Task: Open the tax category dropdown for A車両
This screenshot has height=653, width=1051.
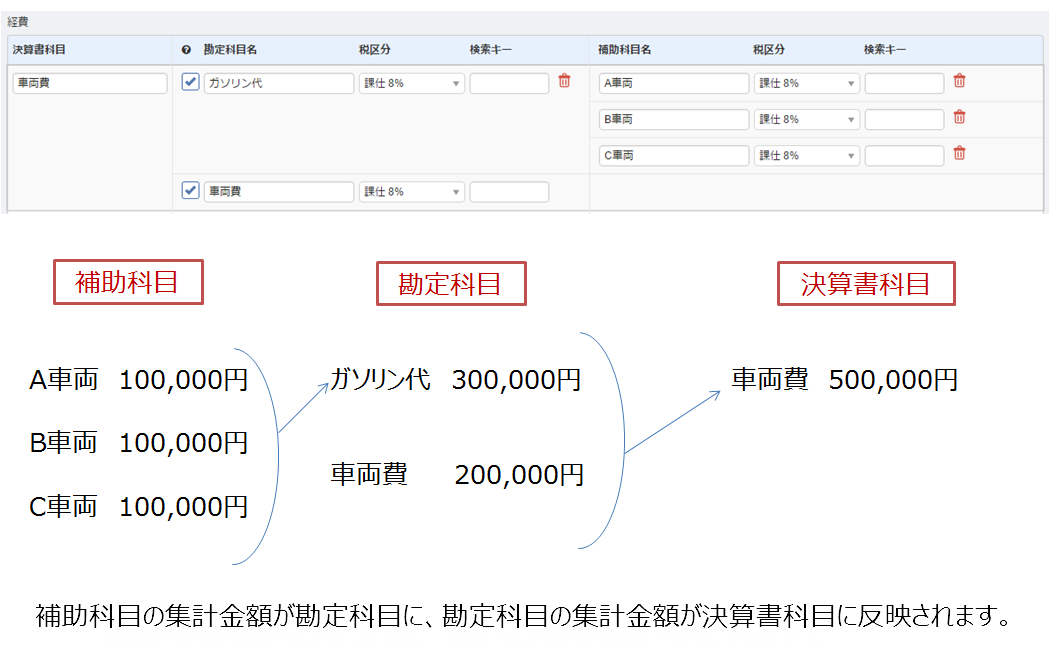Action: pos(806,84)
